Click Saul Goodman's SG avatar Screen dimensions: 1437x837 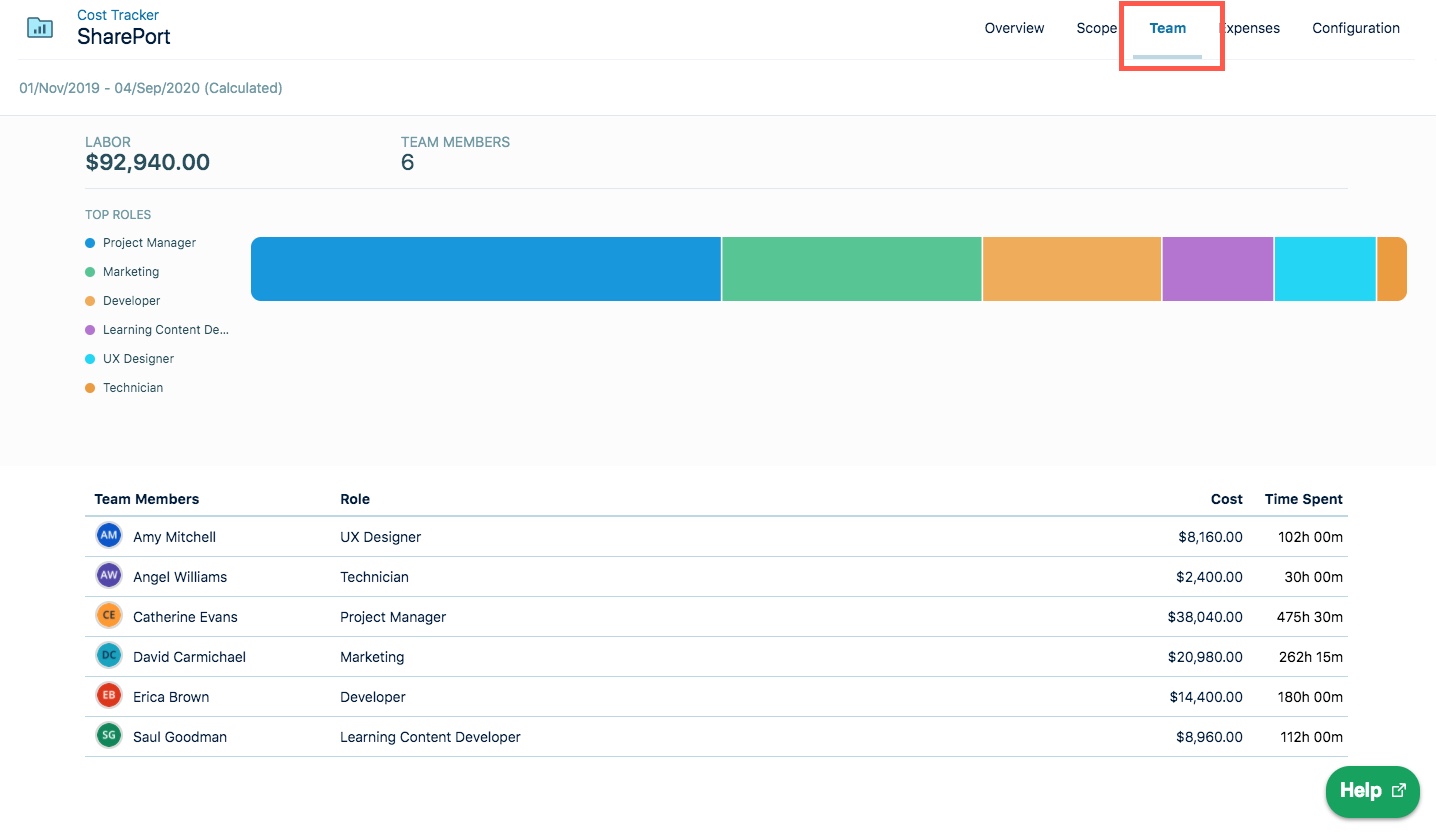tap(109, 736)
